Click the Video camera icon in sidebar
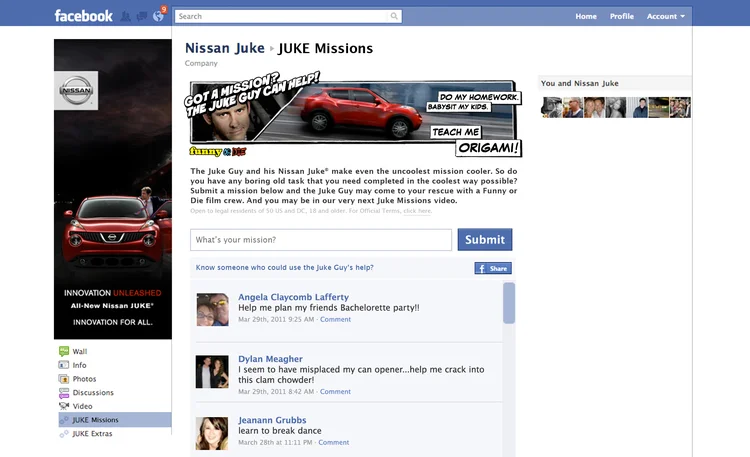The height and width of the screenshot is (457, 750). tap(64, 406)
